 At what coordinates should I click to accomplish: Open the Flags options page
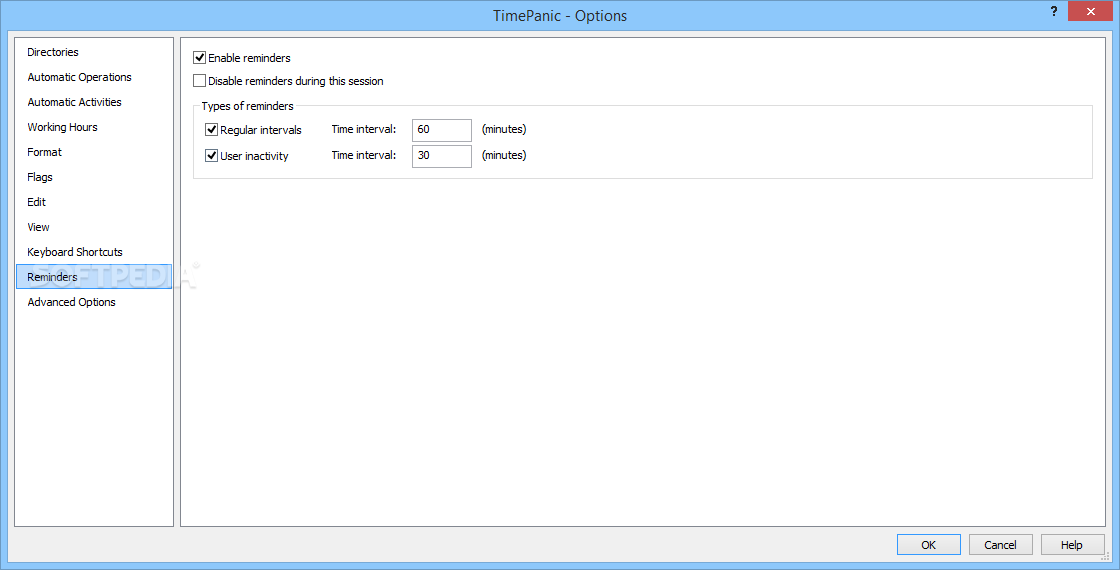94,177
